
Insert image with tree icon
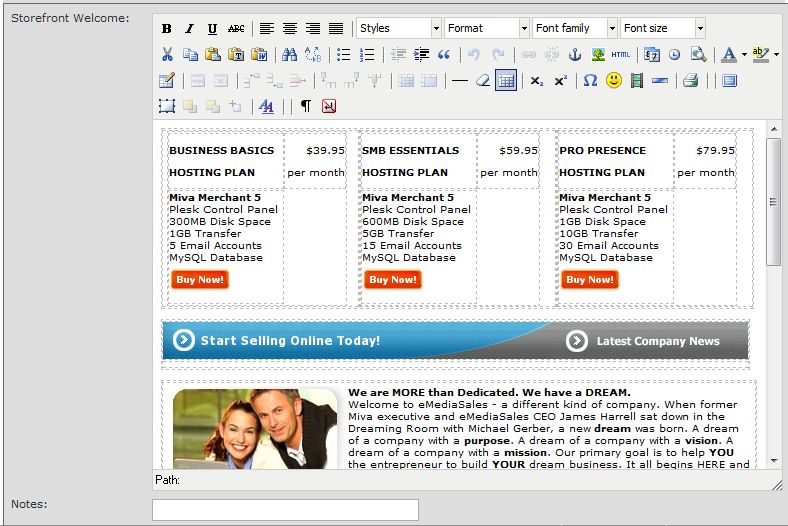598,54
